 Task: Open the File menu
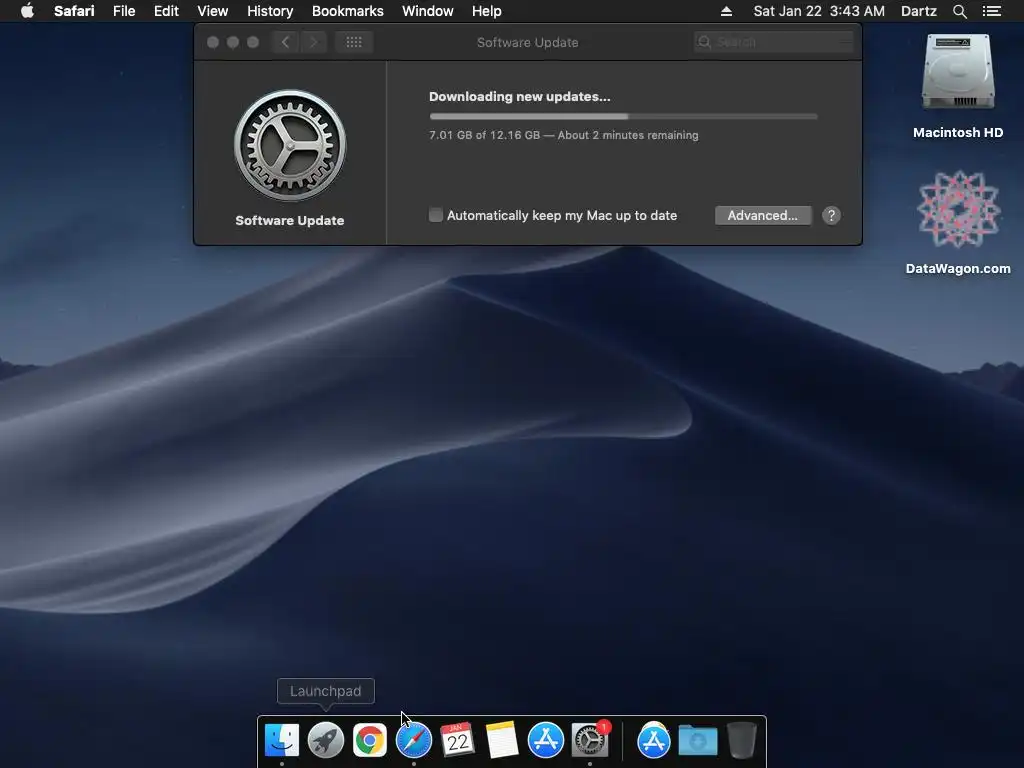pos(123,11)
